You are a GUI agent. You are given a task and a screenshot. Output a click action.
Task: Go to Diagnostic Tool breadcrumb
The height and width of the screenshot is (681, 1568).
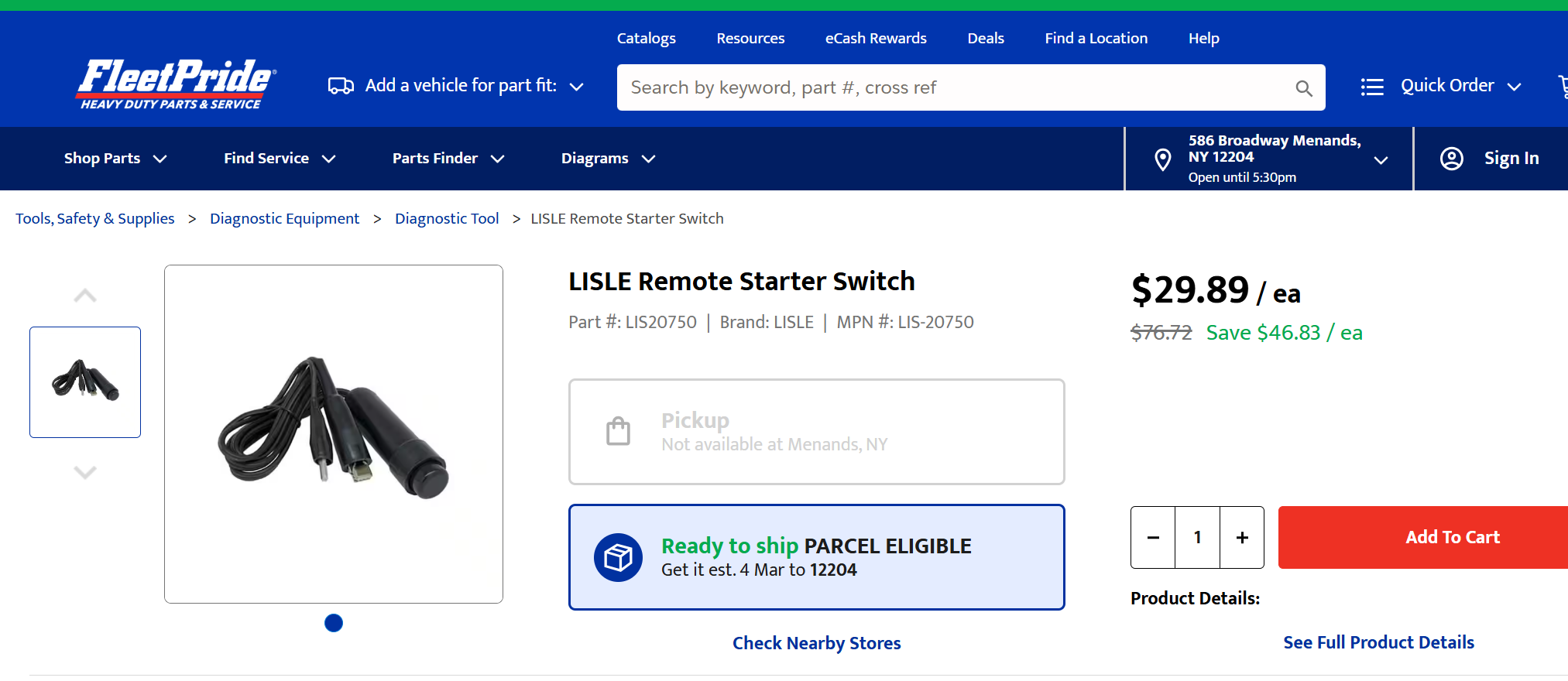(x=447, y=219)
